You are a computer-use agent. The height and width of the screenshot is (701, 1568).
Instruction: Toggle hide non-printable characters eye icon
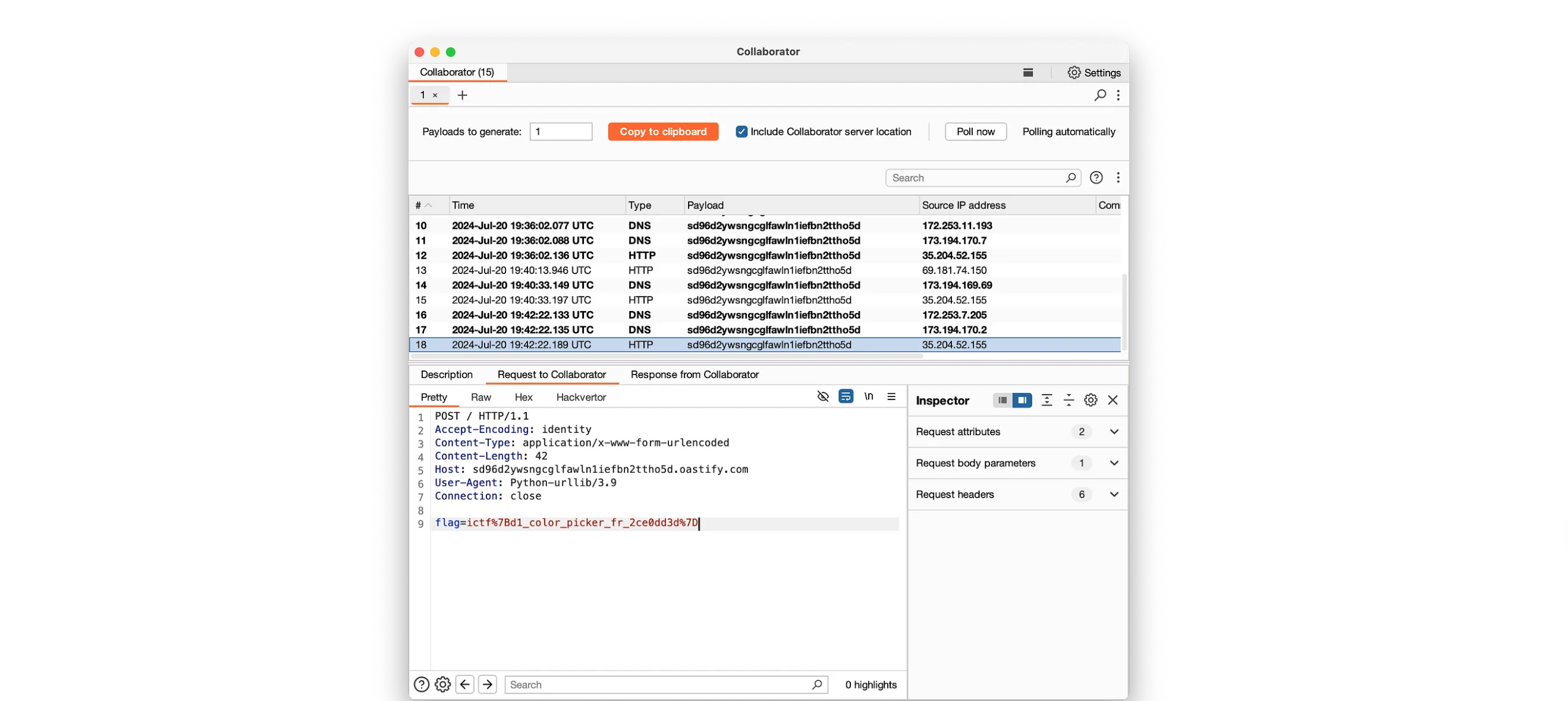[x=822, y=397]
